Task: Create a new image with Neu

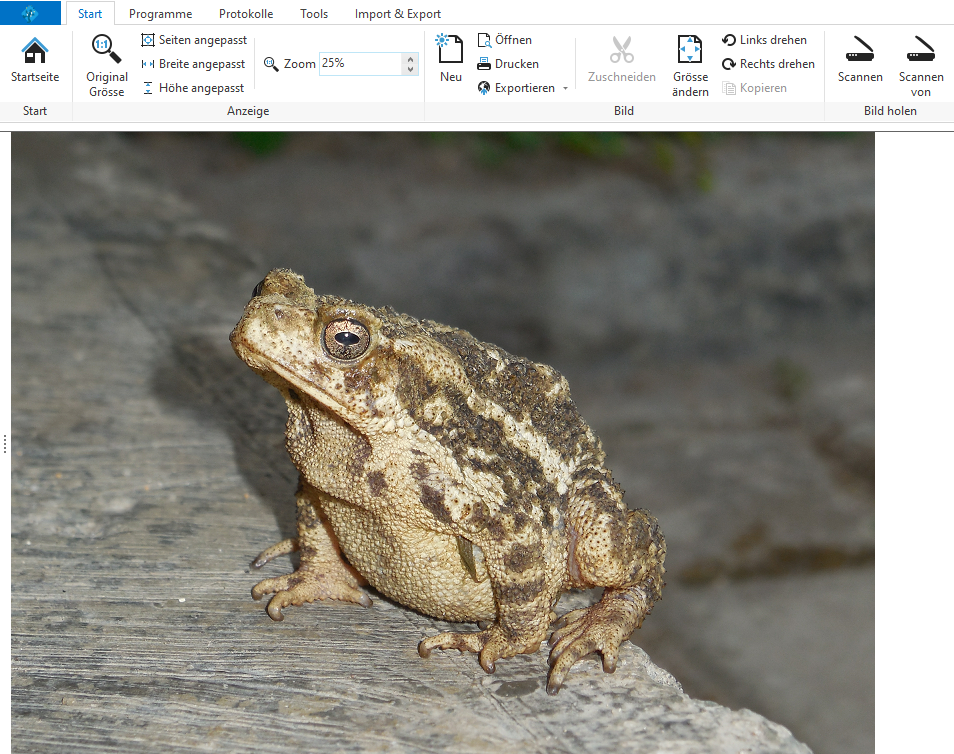Action: pyautogui.click(x=450, y=50)
